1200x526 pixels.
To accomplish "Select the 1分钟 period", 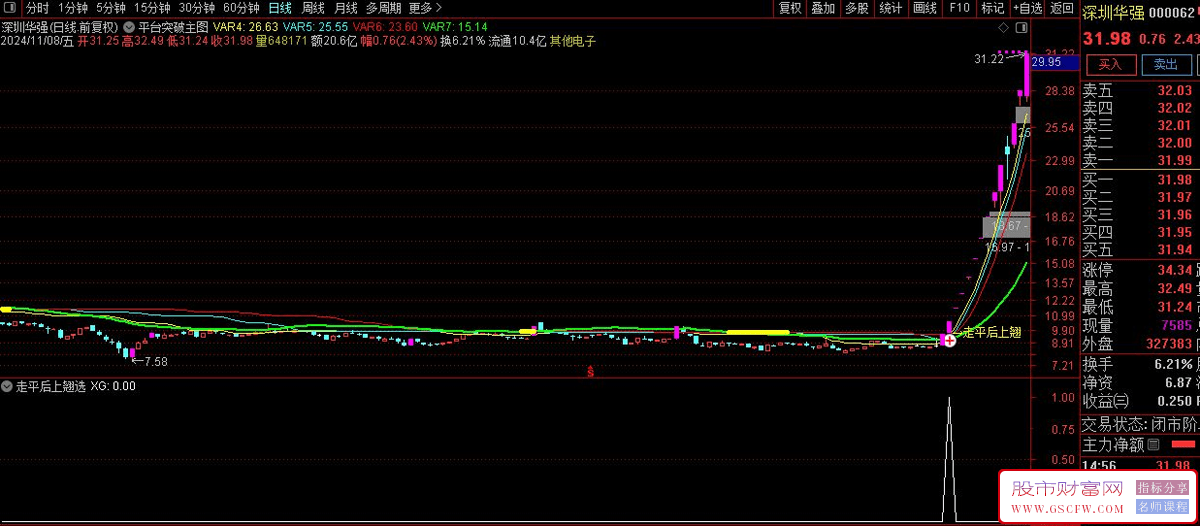I will 73,8.
